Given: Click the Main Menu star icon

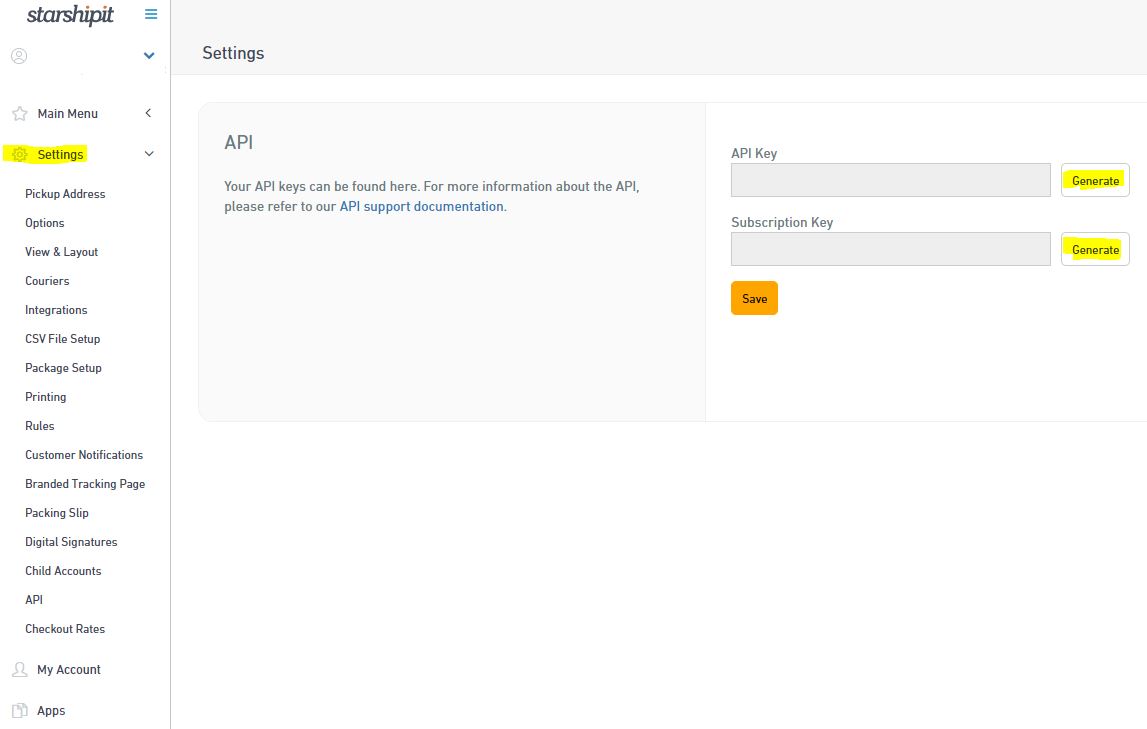Looking at the screenshot, I should point(19,113).
